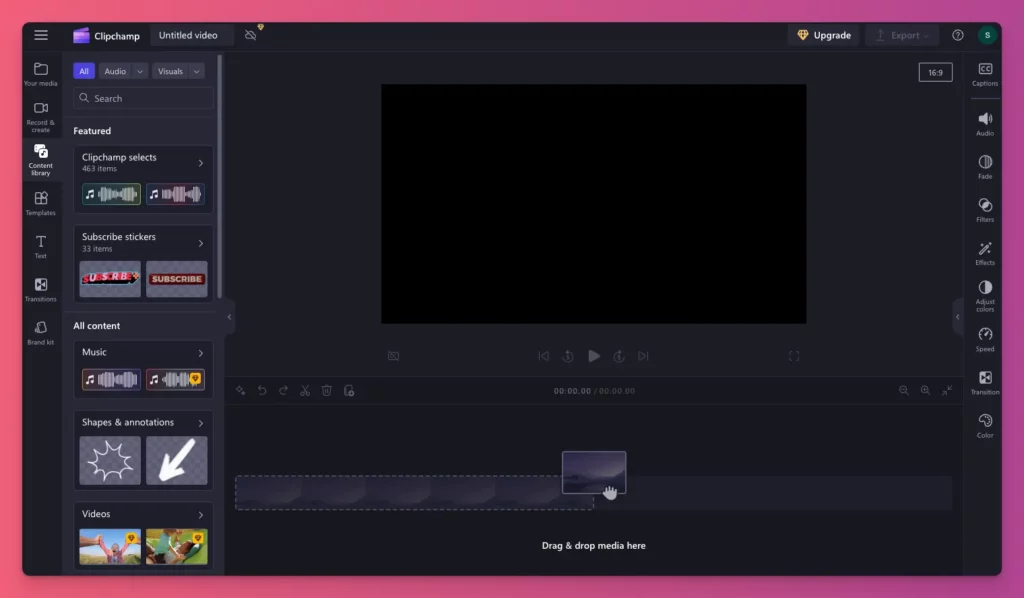This screenshot has width=1024, height=598.
Task: Click the Export button
Action: tap(902, 34)
